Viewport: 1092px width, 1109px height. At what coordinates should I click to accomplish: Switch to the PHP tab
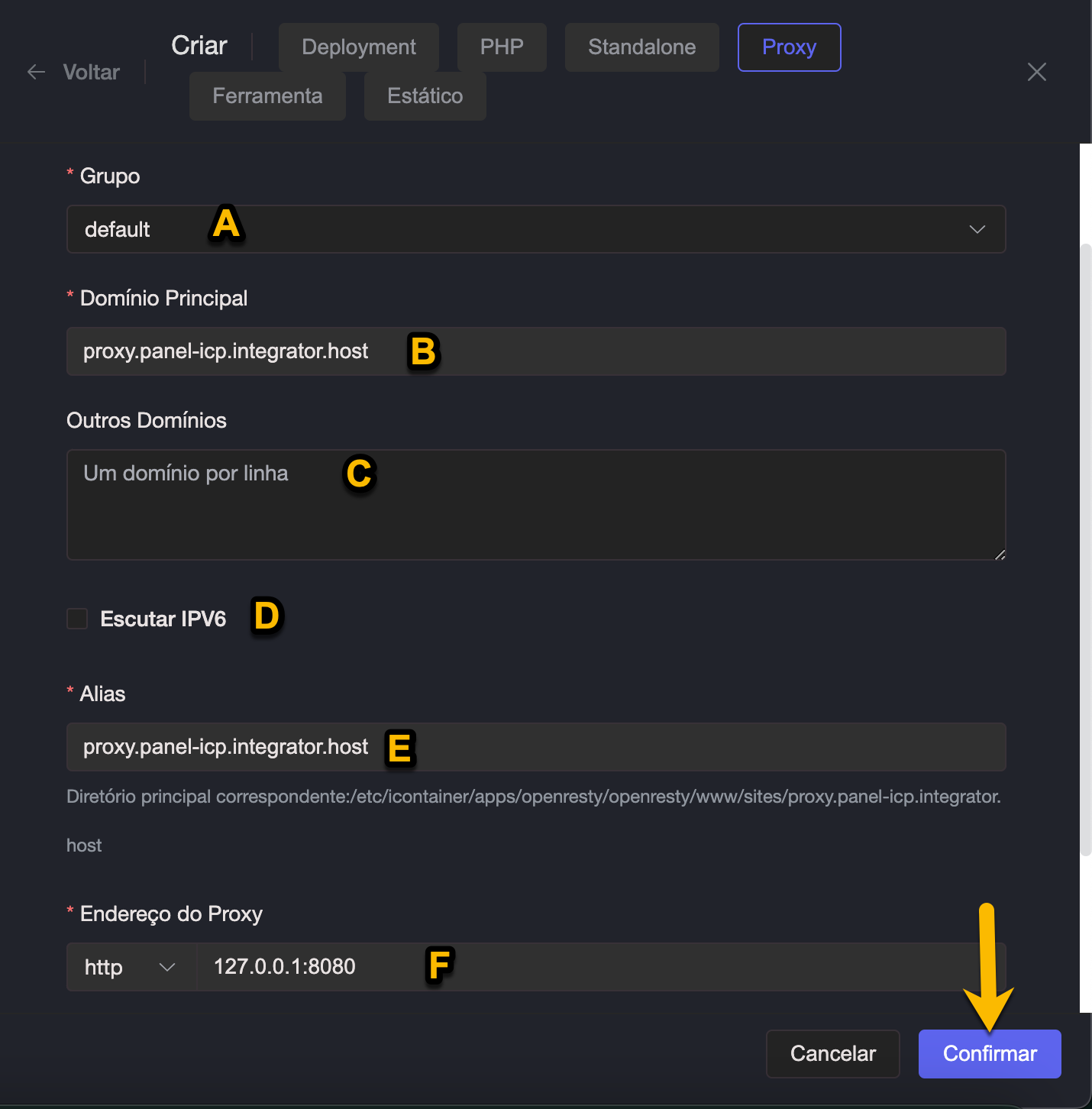(x=501, y=47)
